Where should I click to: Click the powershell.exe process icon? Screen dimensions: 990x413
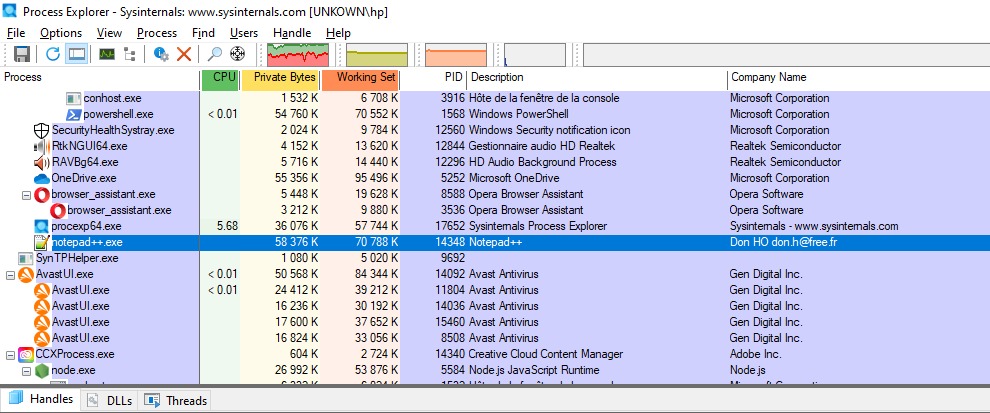pos(74,114)
